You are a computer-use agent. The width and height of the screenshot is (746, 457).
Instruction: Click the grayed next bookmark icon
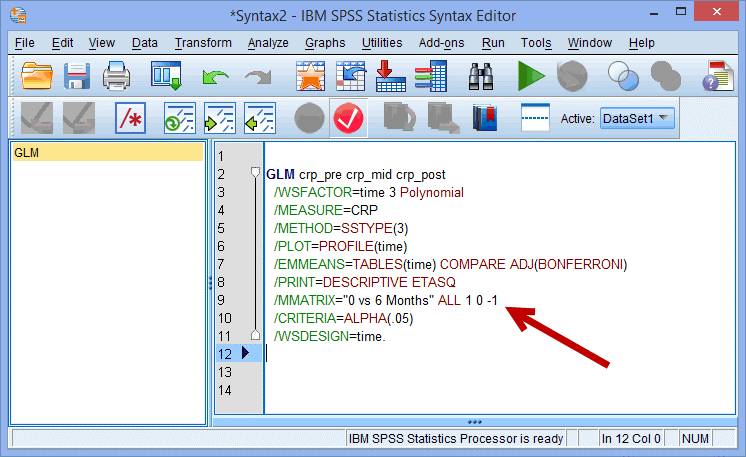(x=443, y=118)
